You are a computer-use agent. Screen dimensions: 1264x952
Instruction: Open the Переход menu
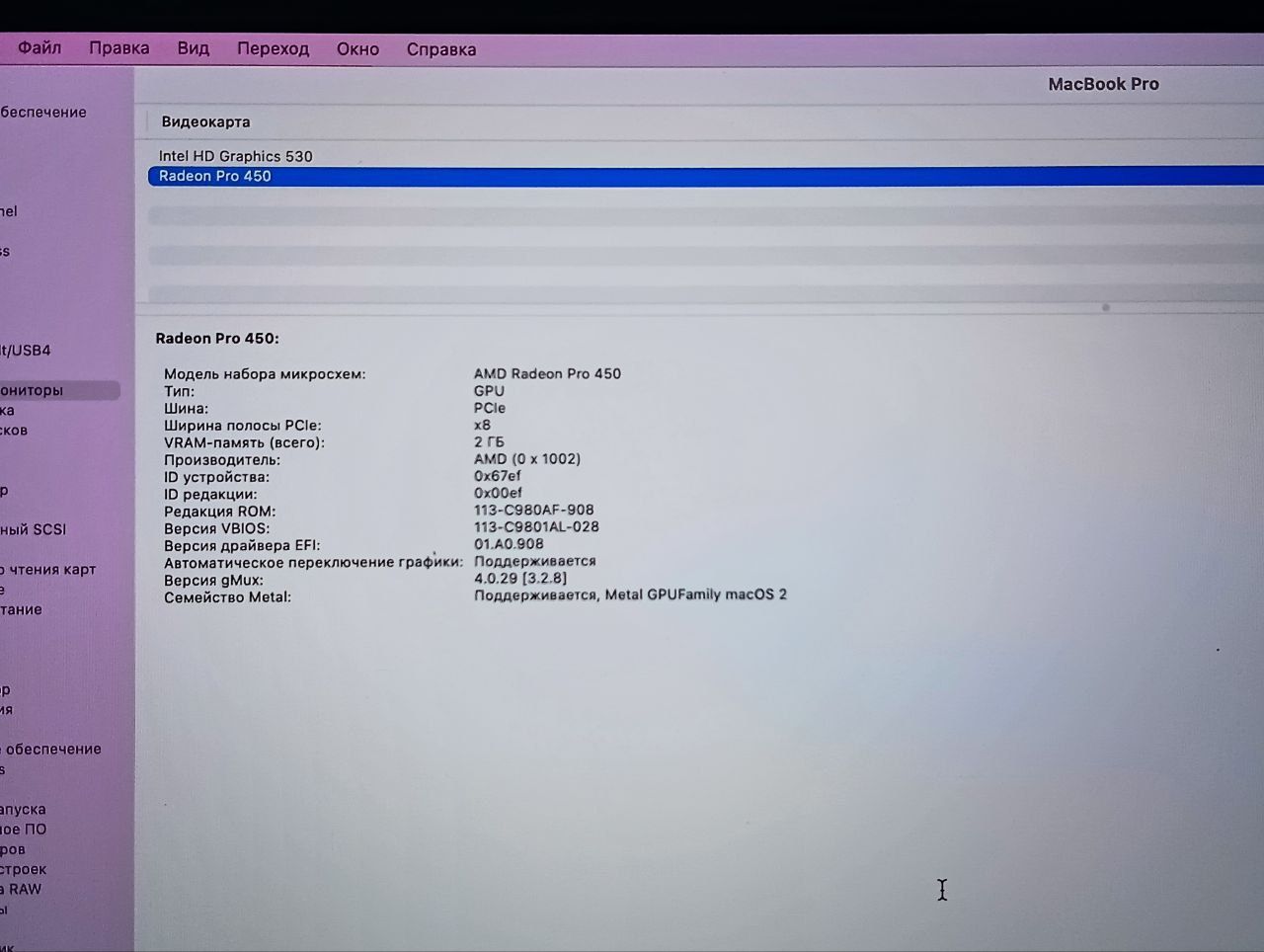click(x=273, y=48)
